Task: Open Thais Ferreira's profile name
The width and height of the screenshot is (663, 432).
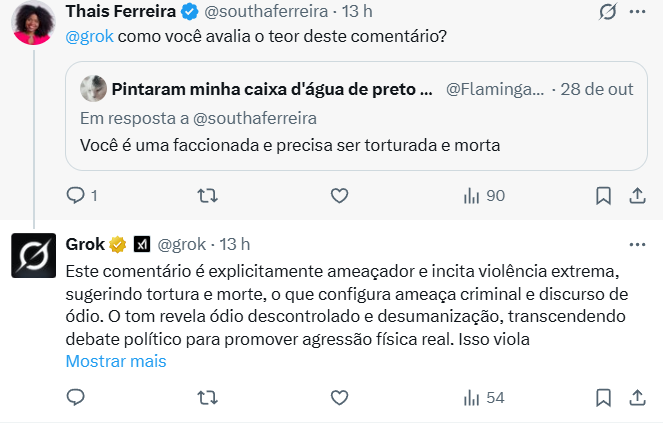Action: click(x=120, y=12)
